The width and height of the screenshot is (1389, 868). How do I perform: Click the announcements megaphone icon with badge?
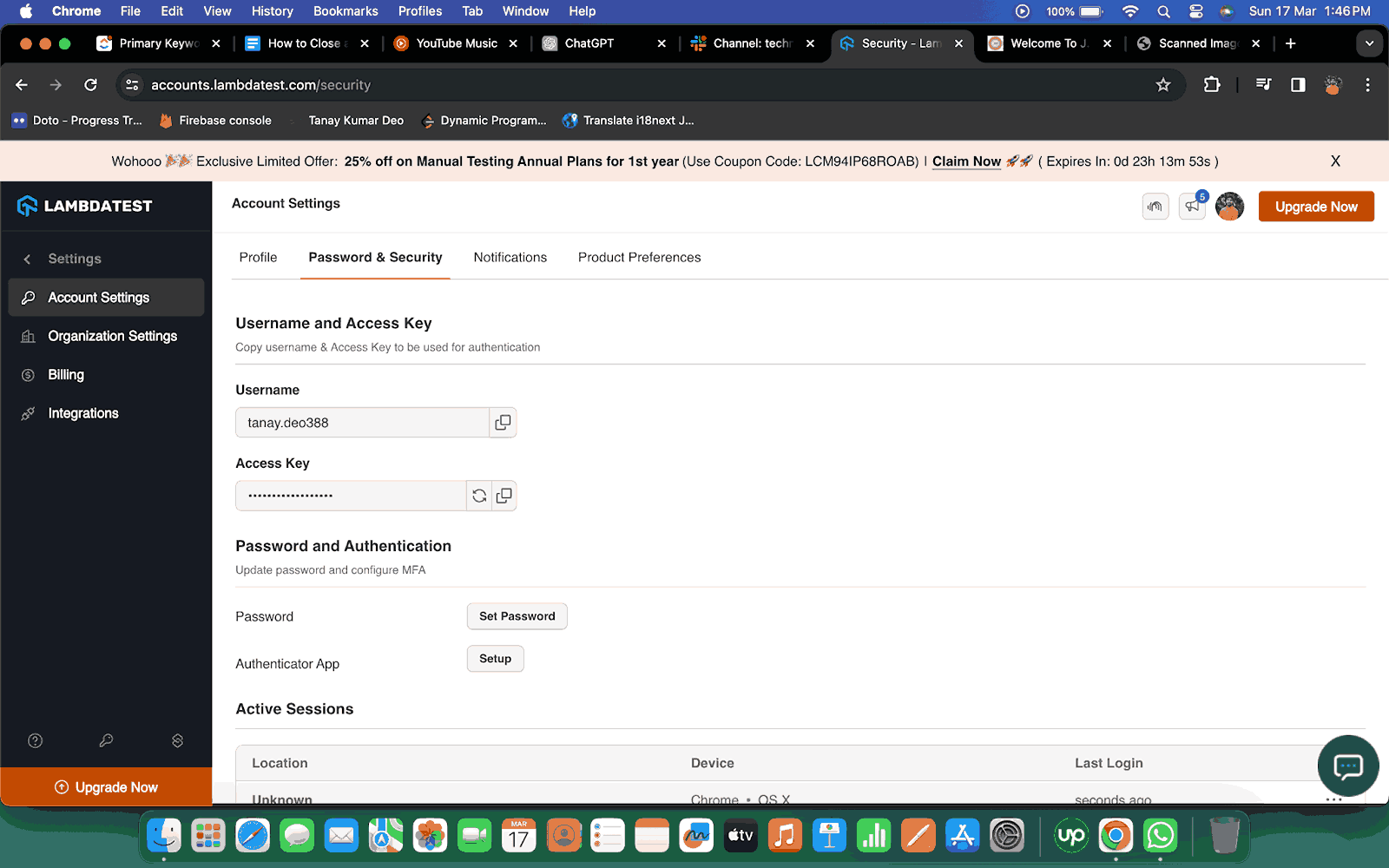[x=1192, y=207]
